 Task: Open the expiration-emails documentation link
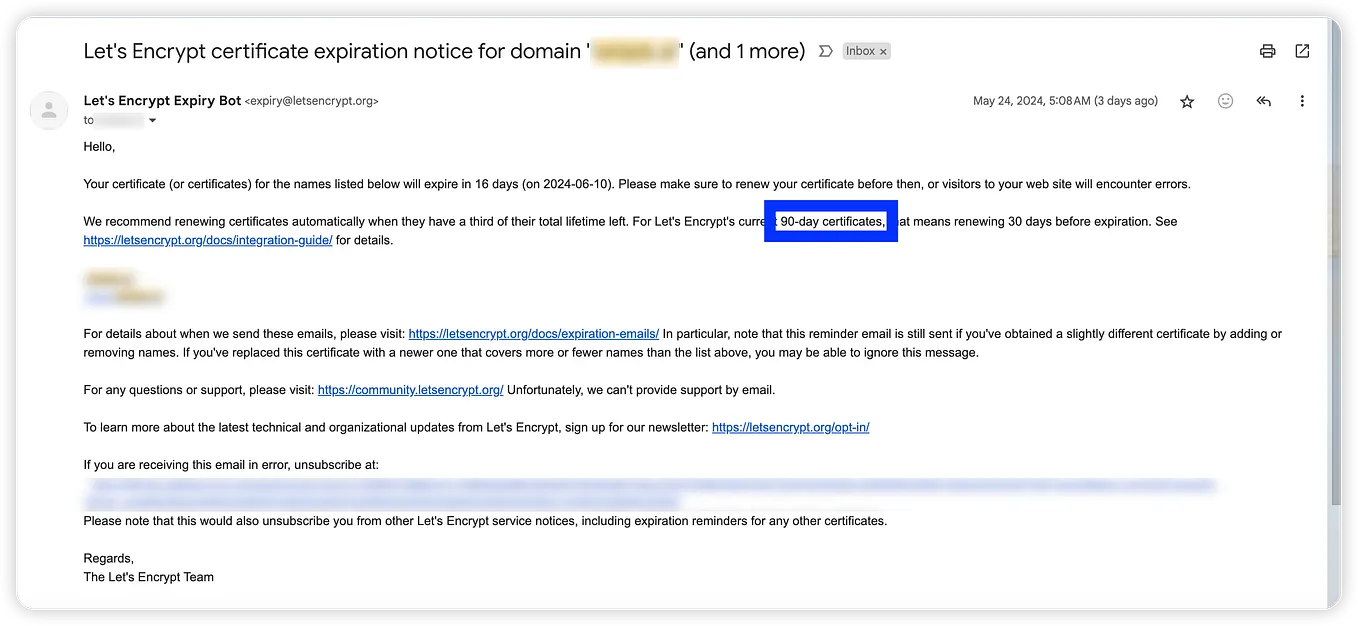coord(532,333)
